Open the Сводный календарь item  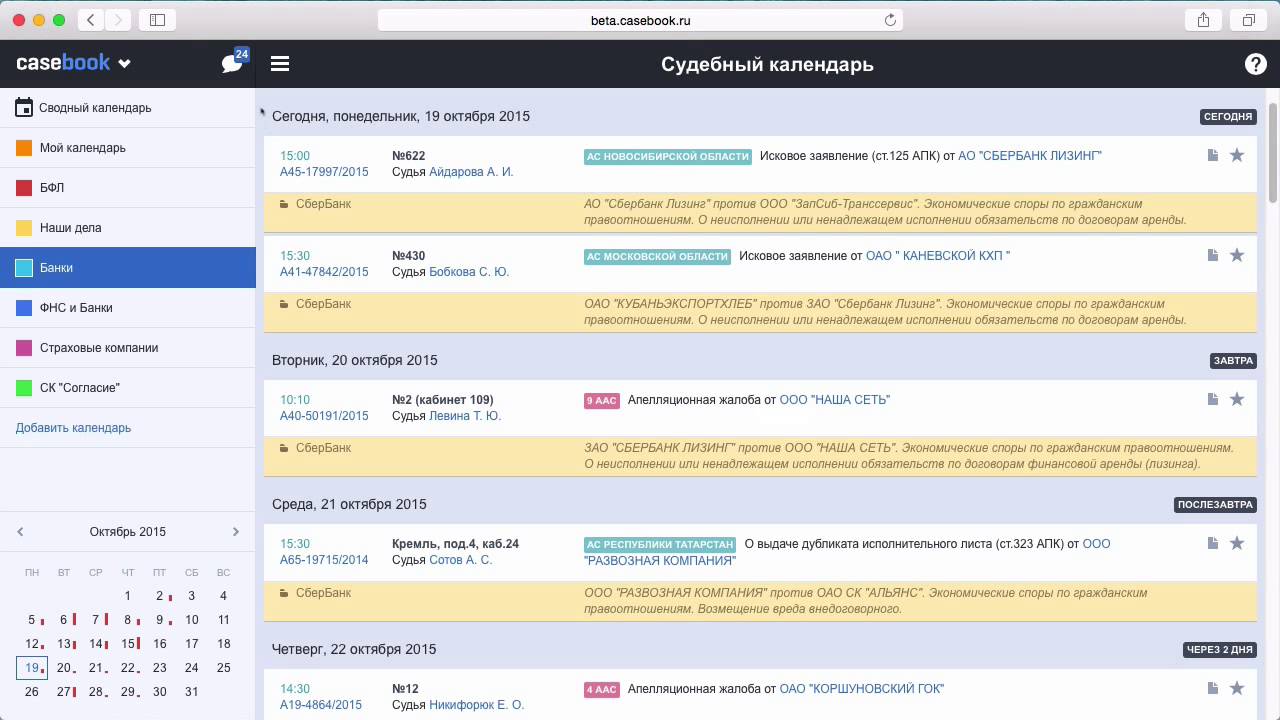click(x=95, y=108)
